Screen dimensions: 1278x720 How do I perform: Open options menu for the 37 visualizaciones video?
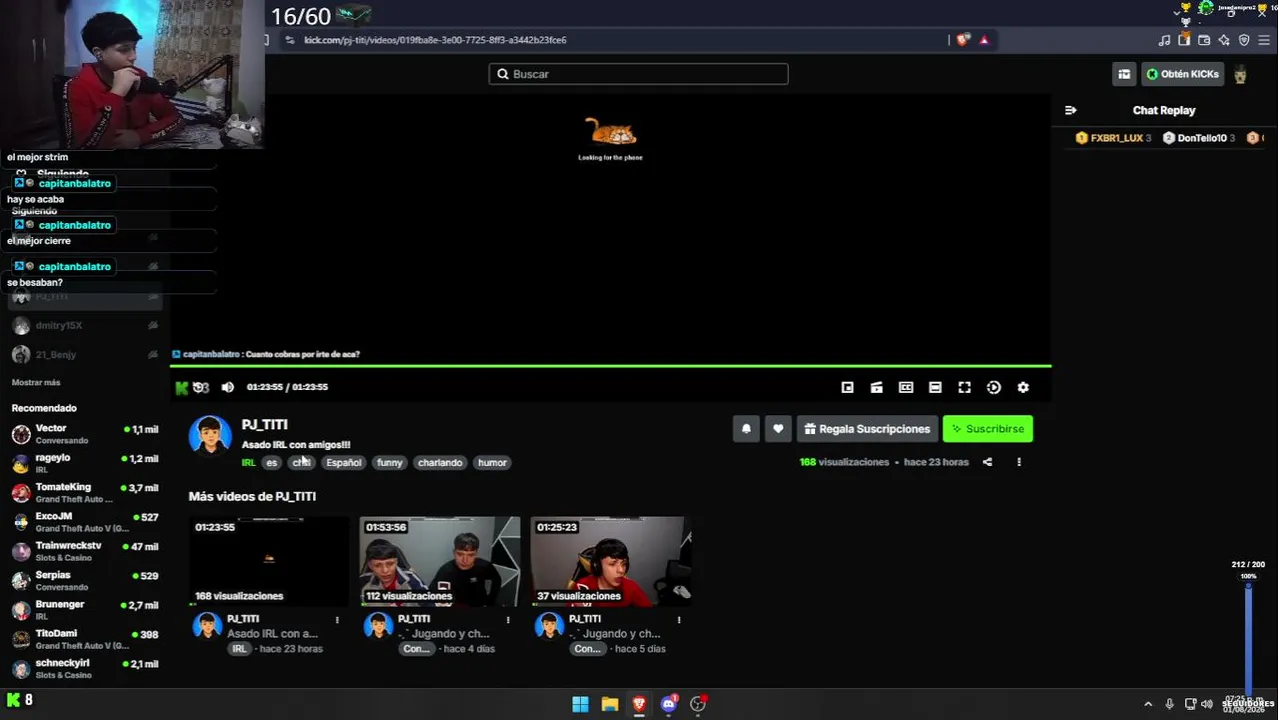[679, 620]
